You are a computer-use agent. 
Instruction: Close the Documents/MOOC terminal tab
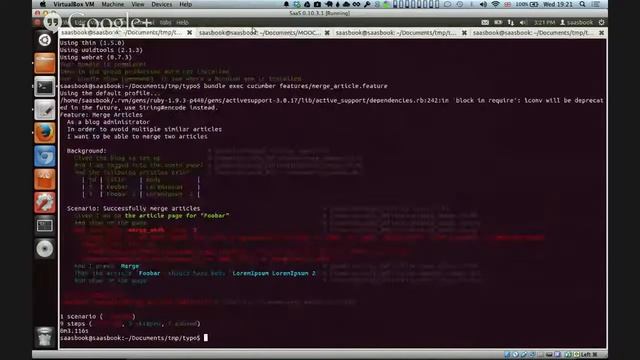point(327,33)
